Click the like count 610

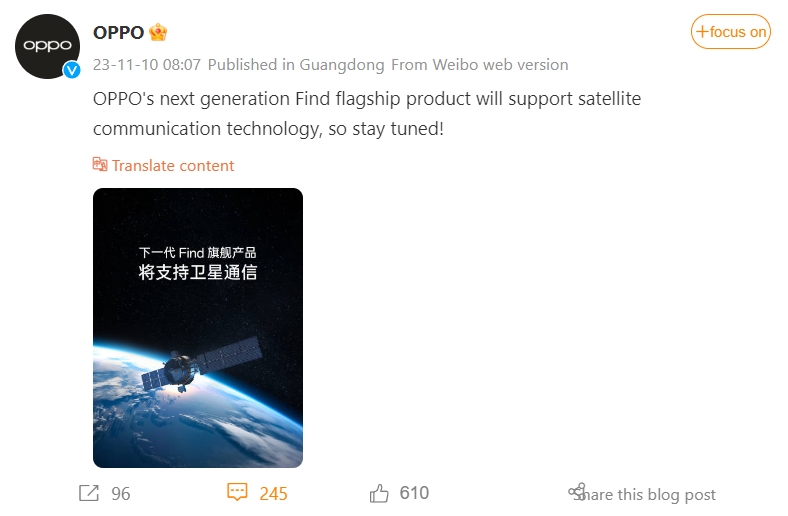pyautogui.click(x=414, y=493)
